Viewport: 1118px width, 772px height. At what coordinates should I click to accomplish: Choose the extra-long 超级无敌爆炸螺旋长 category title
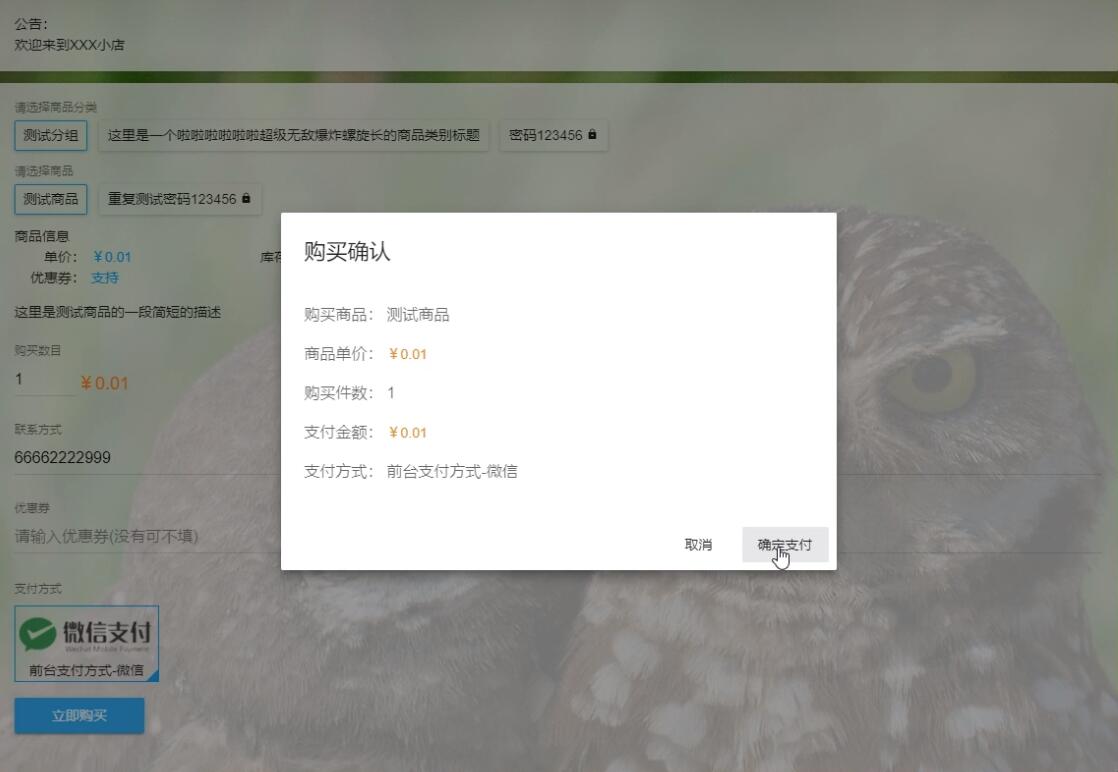coord(293,135)
